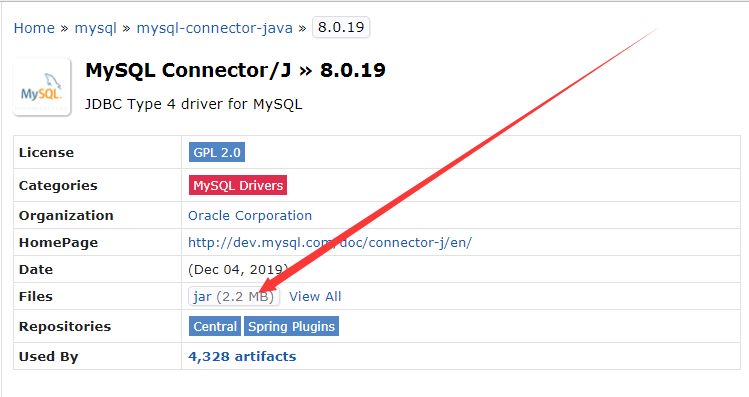Viewport: 749px width, 397px height.
Task: Select the Repositories row label
Action: (x=65, y=326)
